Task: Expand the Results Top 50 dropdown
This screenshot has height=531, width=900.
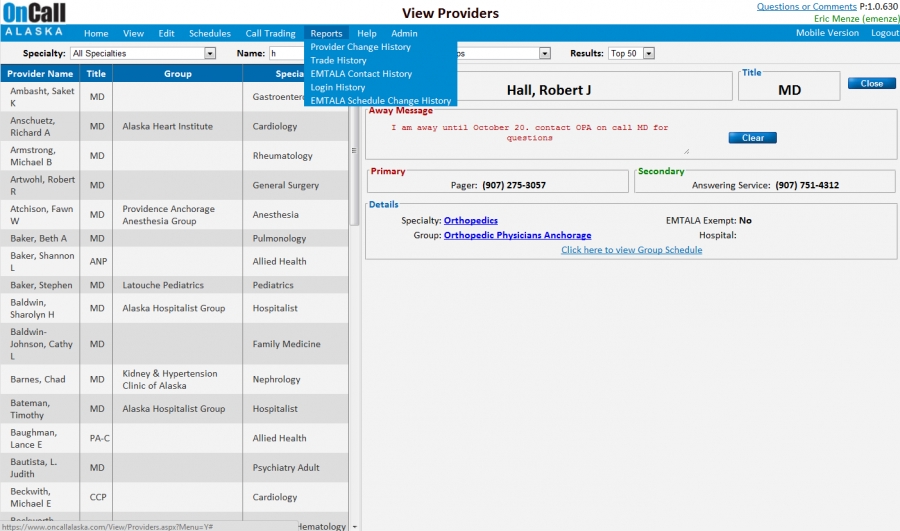Action: pyautogui.click(x=648, y=53)
